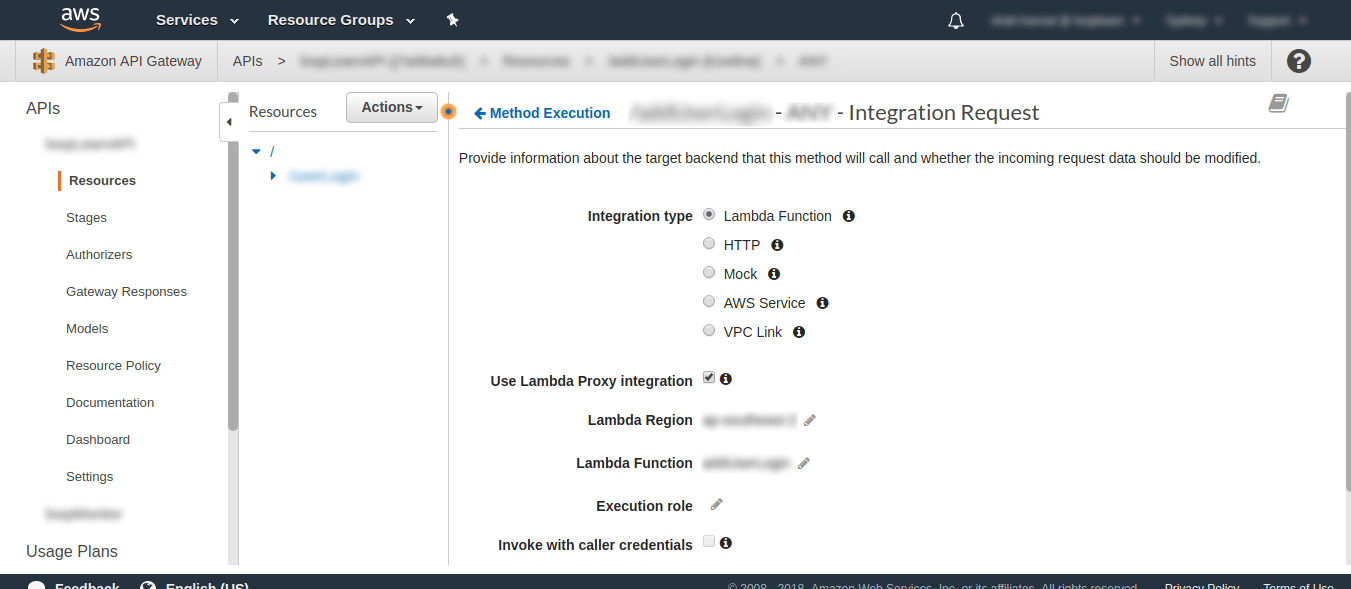The image size is (1351, 589).
Task: Open the help question mark icon
Action: [x=1298, y=60]
